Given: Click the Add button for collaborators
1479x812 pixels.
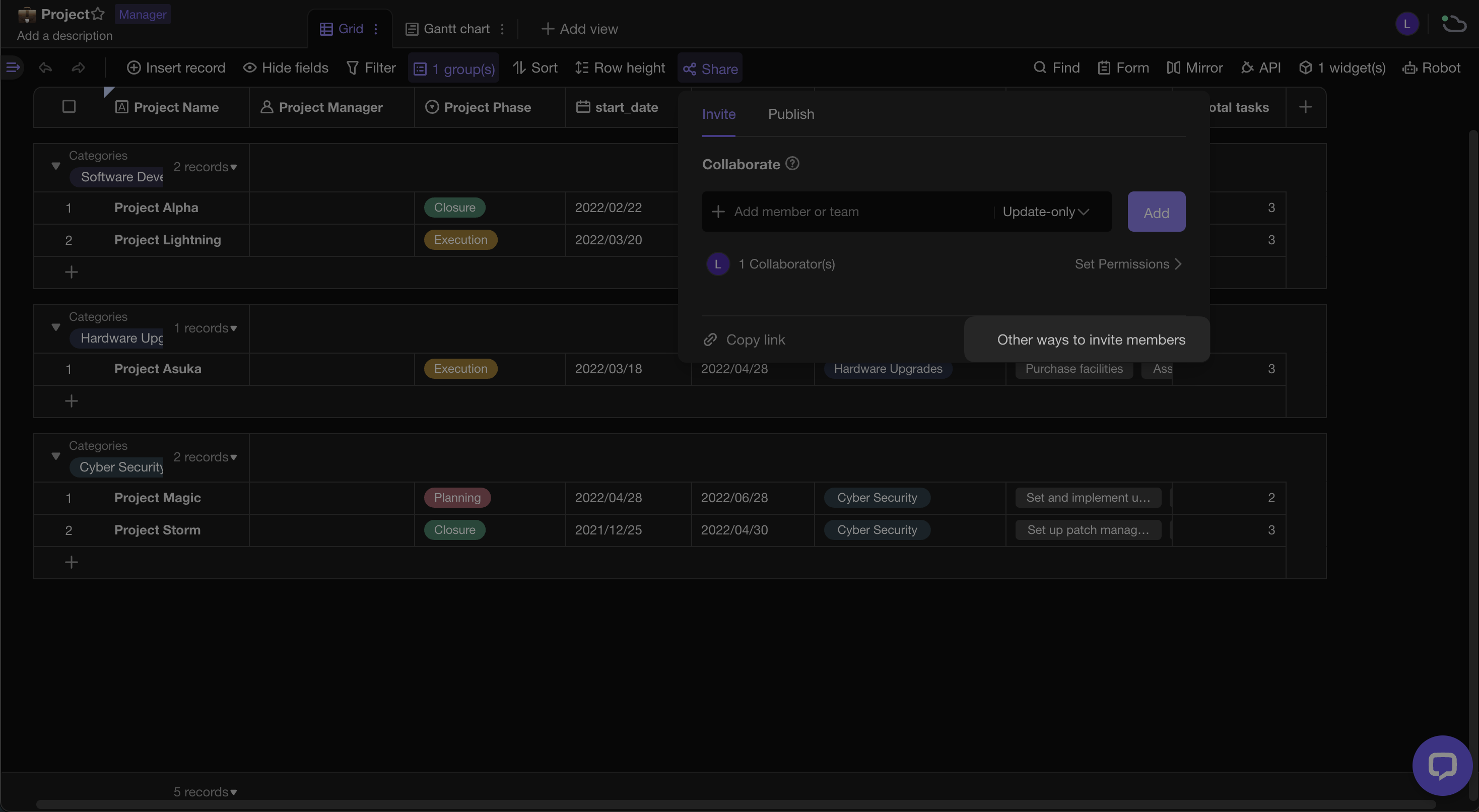Looking at the screenshot, I should 1156,212.
